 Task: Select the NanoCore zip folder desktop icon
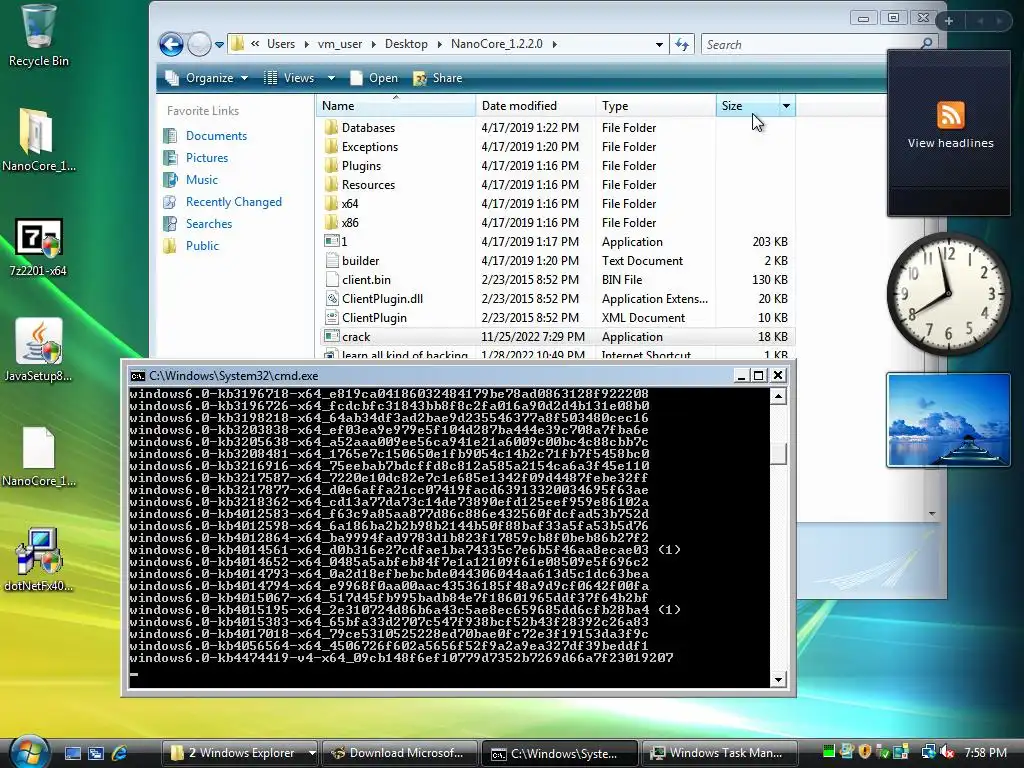click(x=38, y=140)
